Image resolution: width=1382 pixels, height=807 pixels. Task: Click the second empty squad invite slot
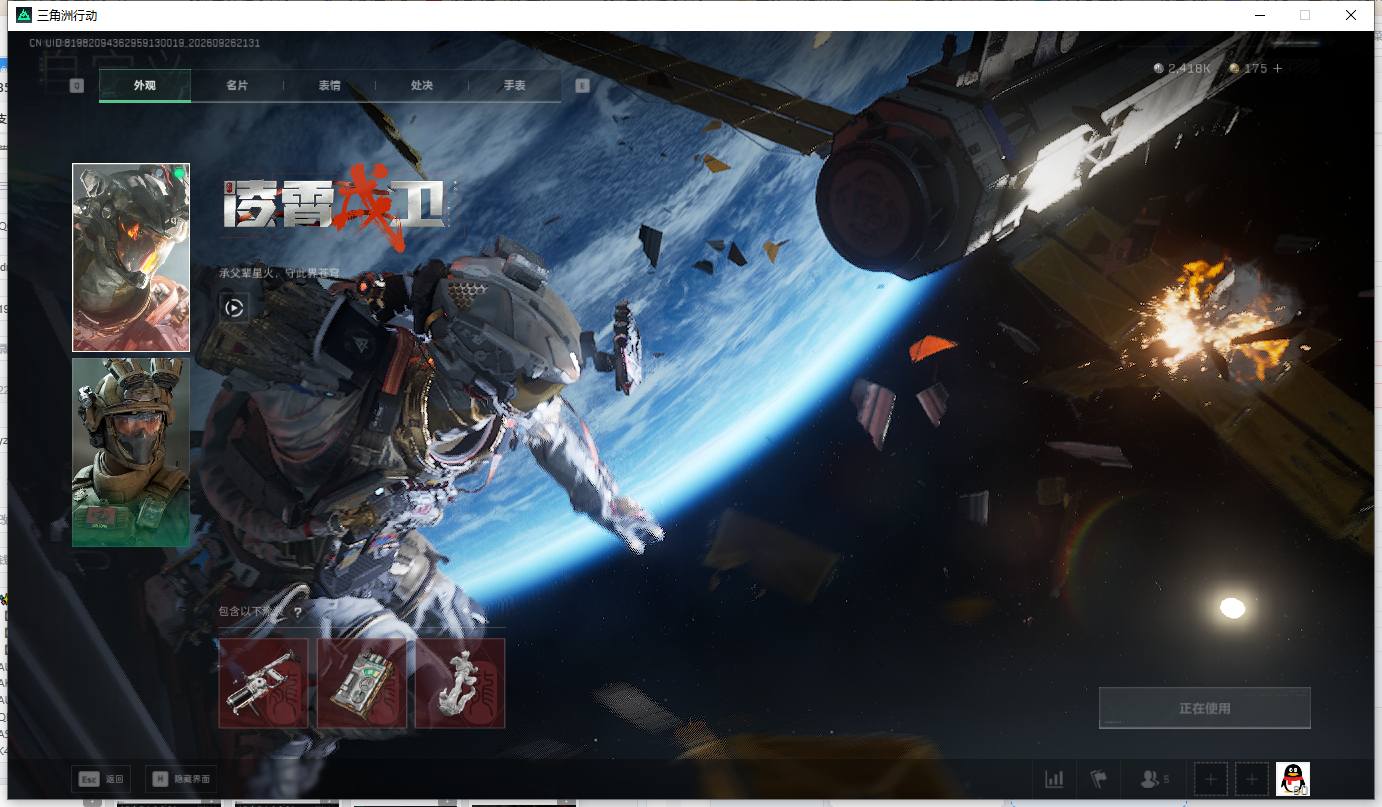coord(1251,779)
